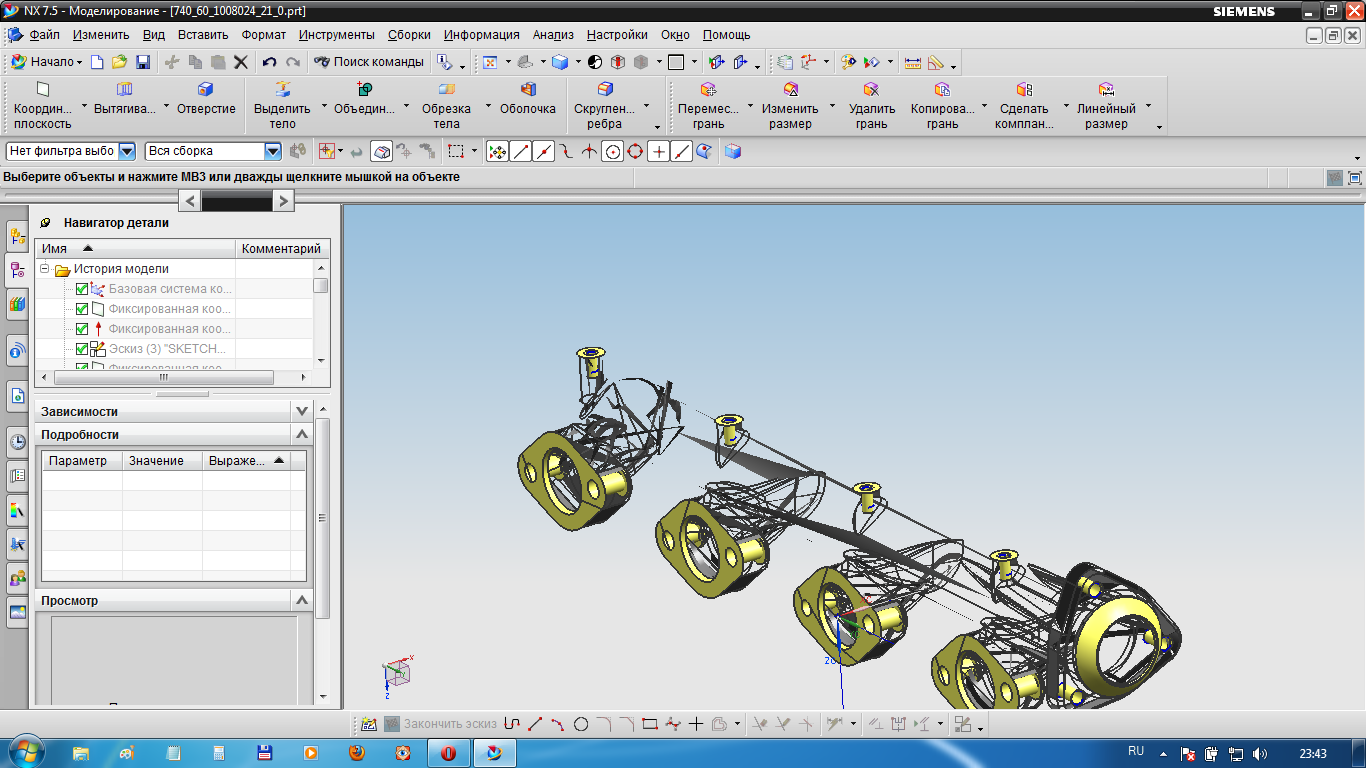Uncheck the Фиксированная коо... feature with the red arrow icon

click(x=82, y=329)
